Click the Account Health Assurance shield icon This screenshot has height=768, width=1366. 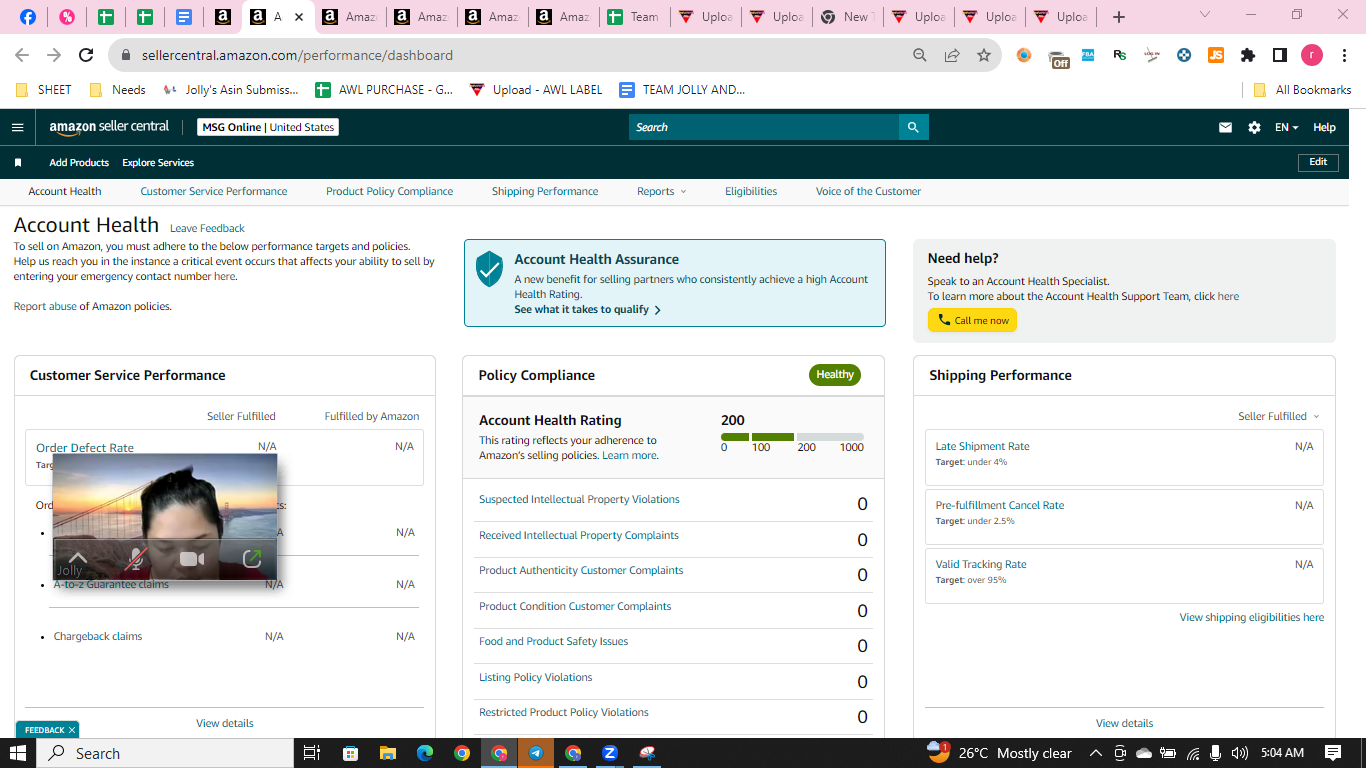(x=489, y=268)
